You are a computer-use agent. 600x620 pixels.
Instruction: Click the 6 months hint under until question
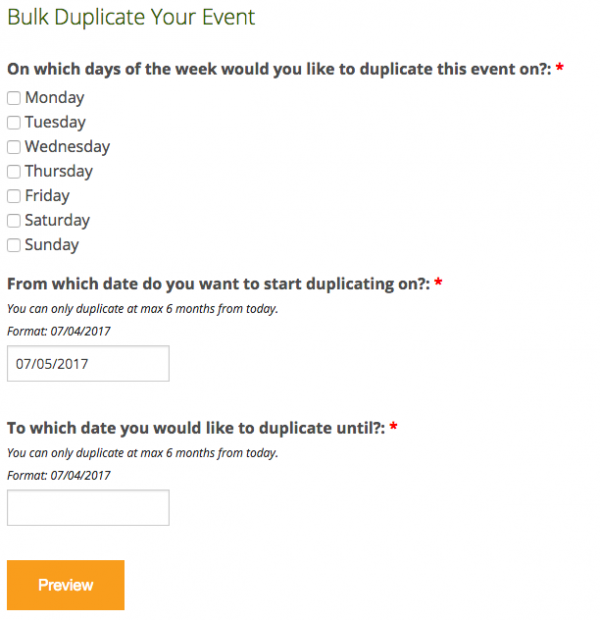tap(143, 453)
